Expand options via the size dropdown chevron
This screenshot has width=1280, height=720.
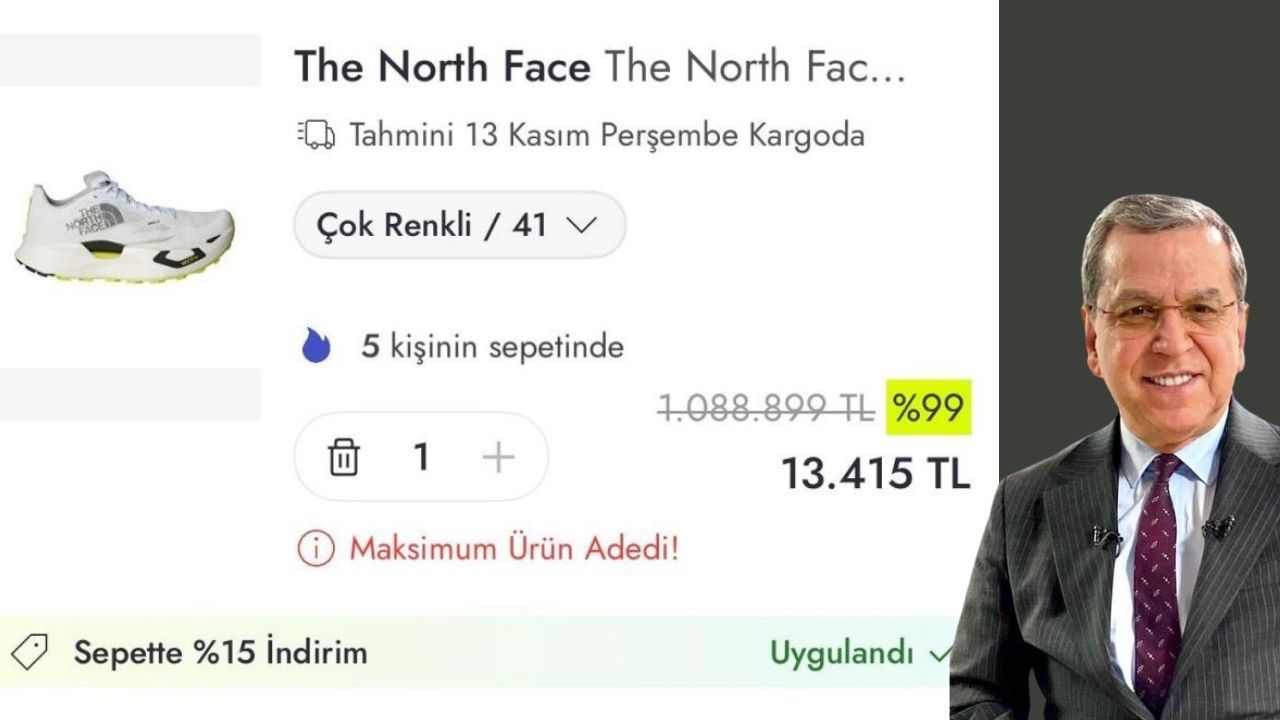[x=581, y=225]
